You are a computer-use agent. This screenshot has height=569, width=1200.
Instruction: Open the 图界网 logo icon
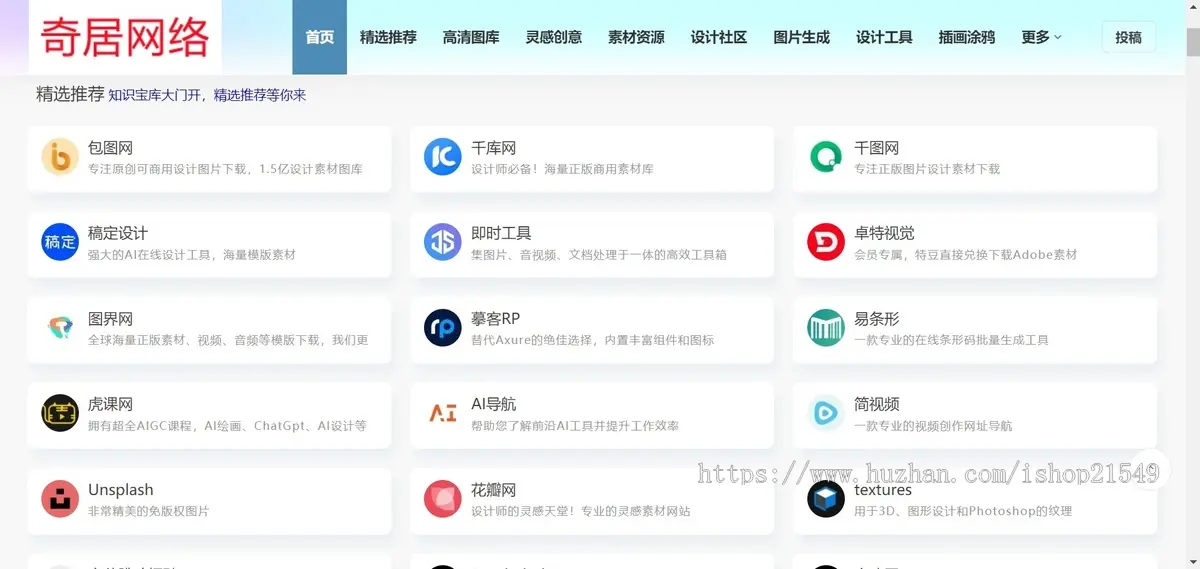click(60, 328)
